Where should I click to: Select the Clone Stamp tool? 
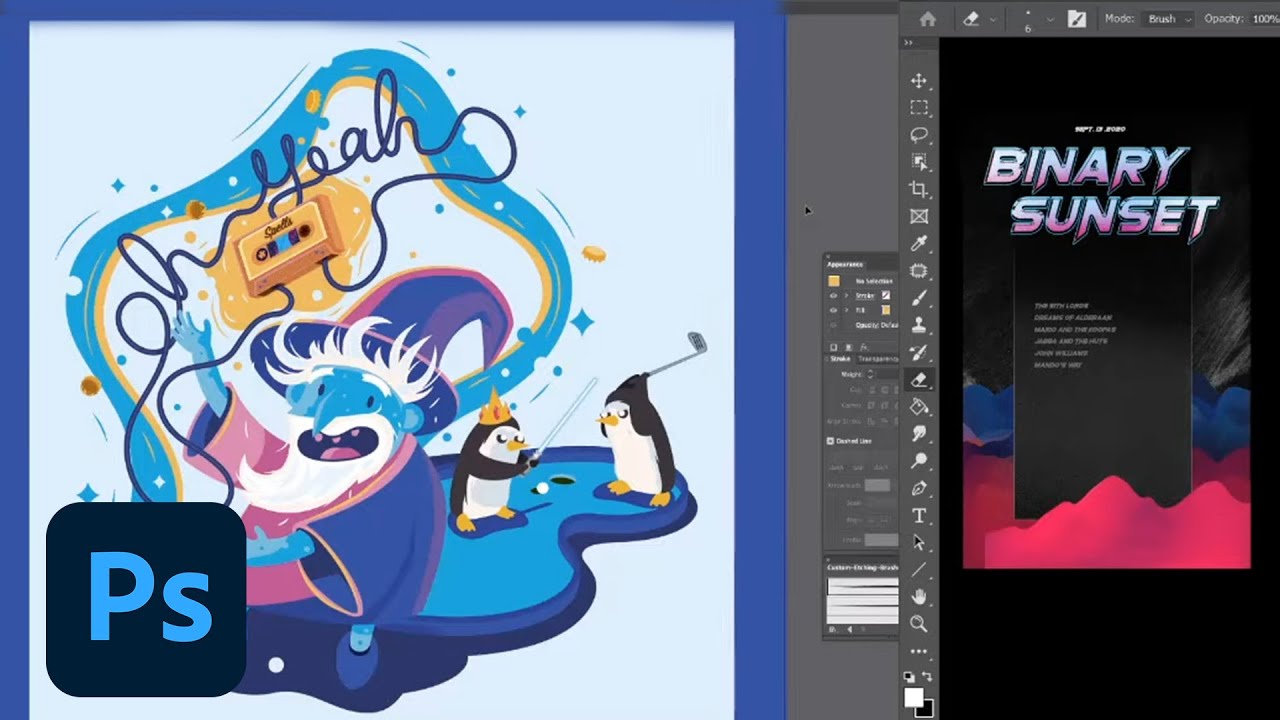coord(919,325)
